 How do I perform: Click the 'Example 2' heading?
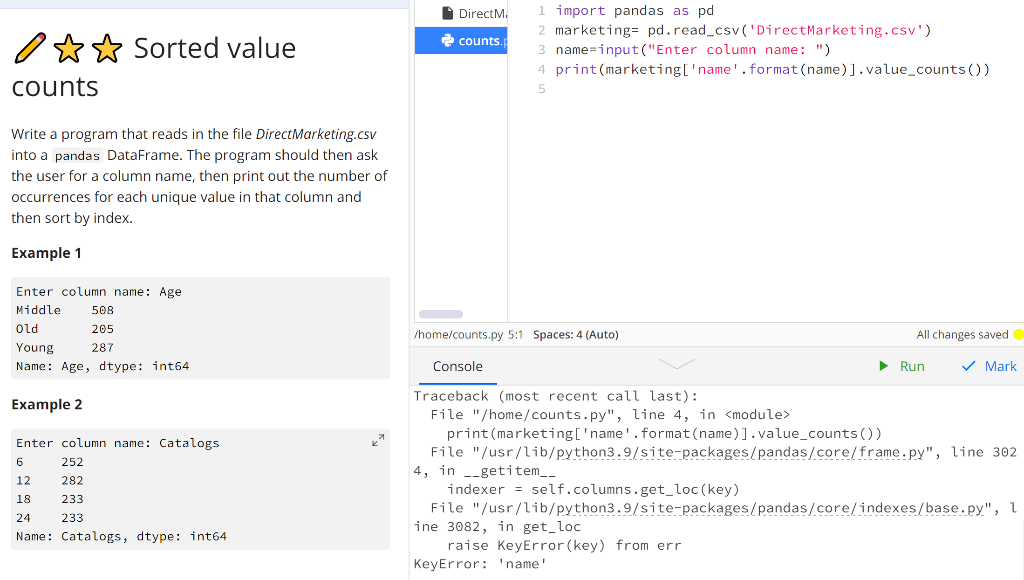tap(47, 404)
